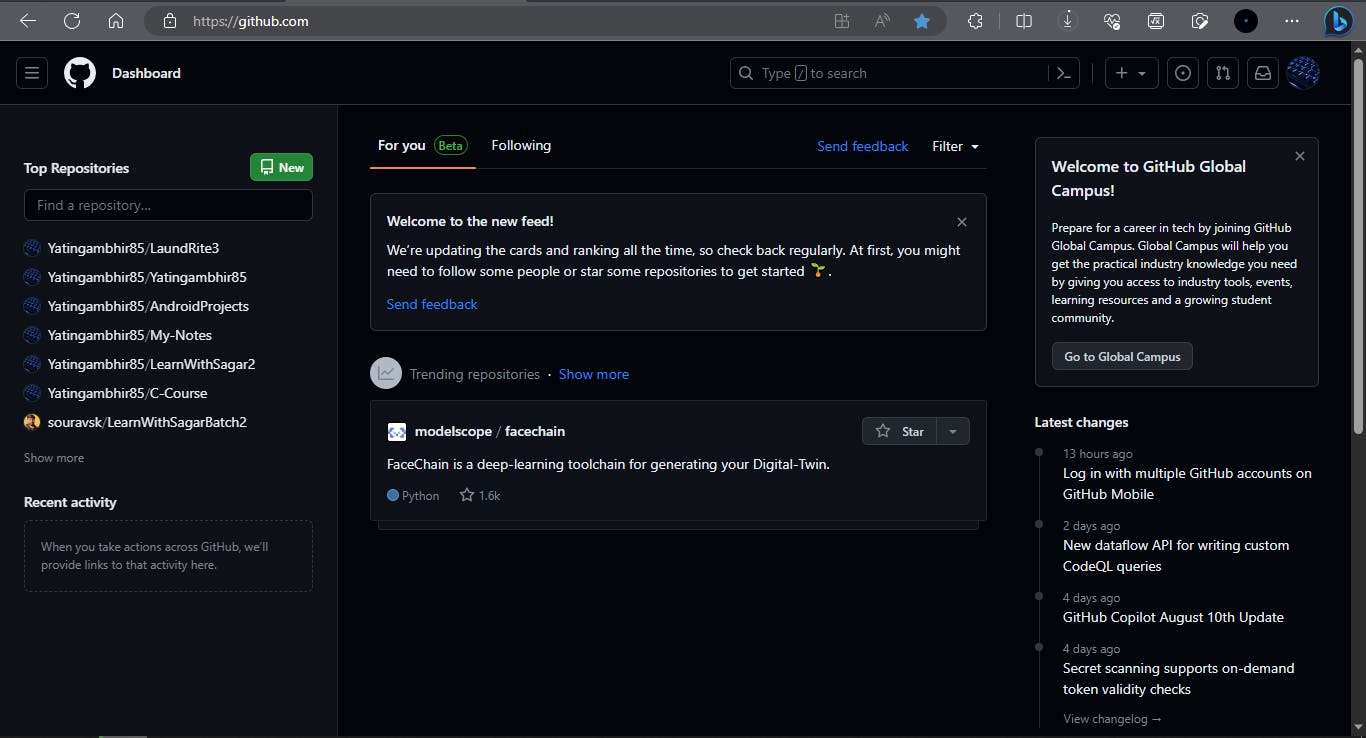
Task: Open the Edge browser profile icon
Action: click(1245, 20)
